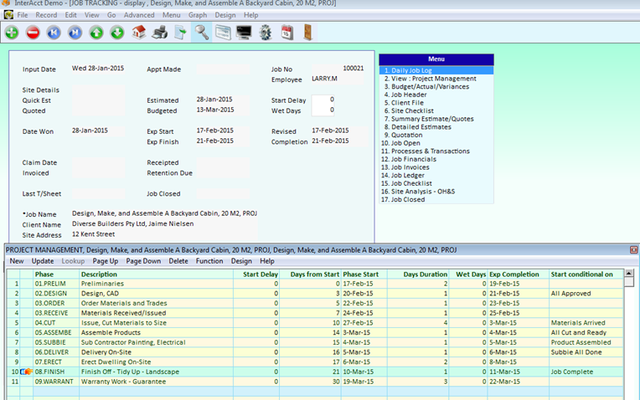Click the document export arrow icon

(x=180, y=32)
